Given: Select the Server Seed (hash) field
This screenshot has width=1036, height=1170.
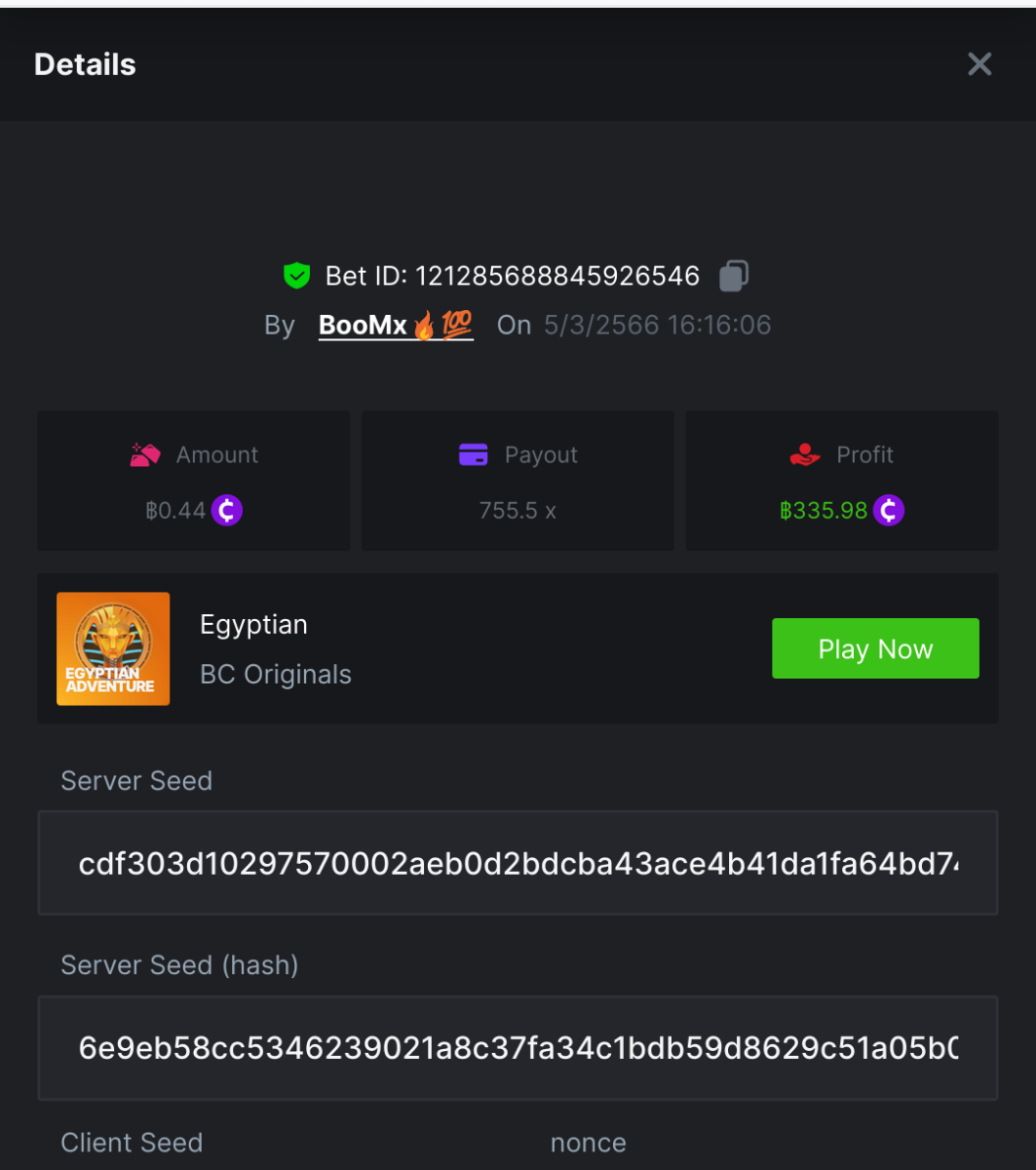Looking at the screenshot, I should (x=518, y=1048).
